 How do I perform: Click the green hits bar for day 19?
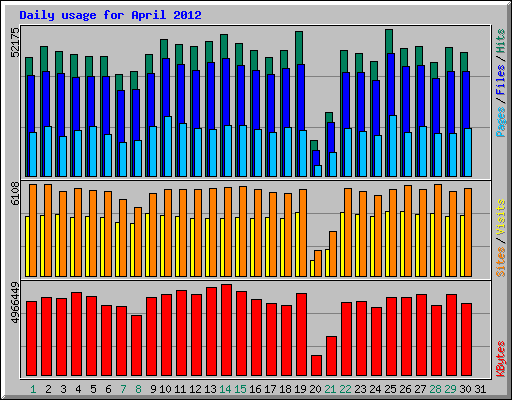click(x=299, y=48)
